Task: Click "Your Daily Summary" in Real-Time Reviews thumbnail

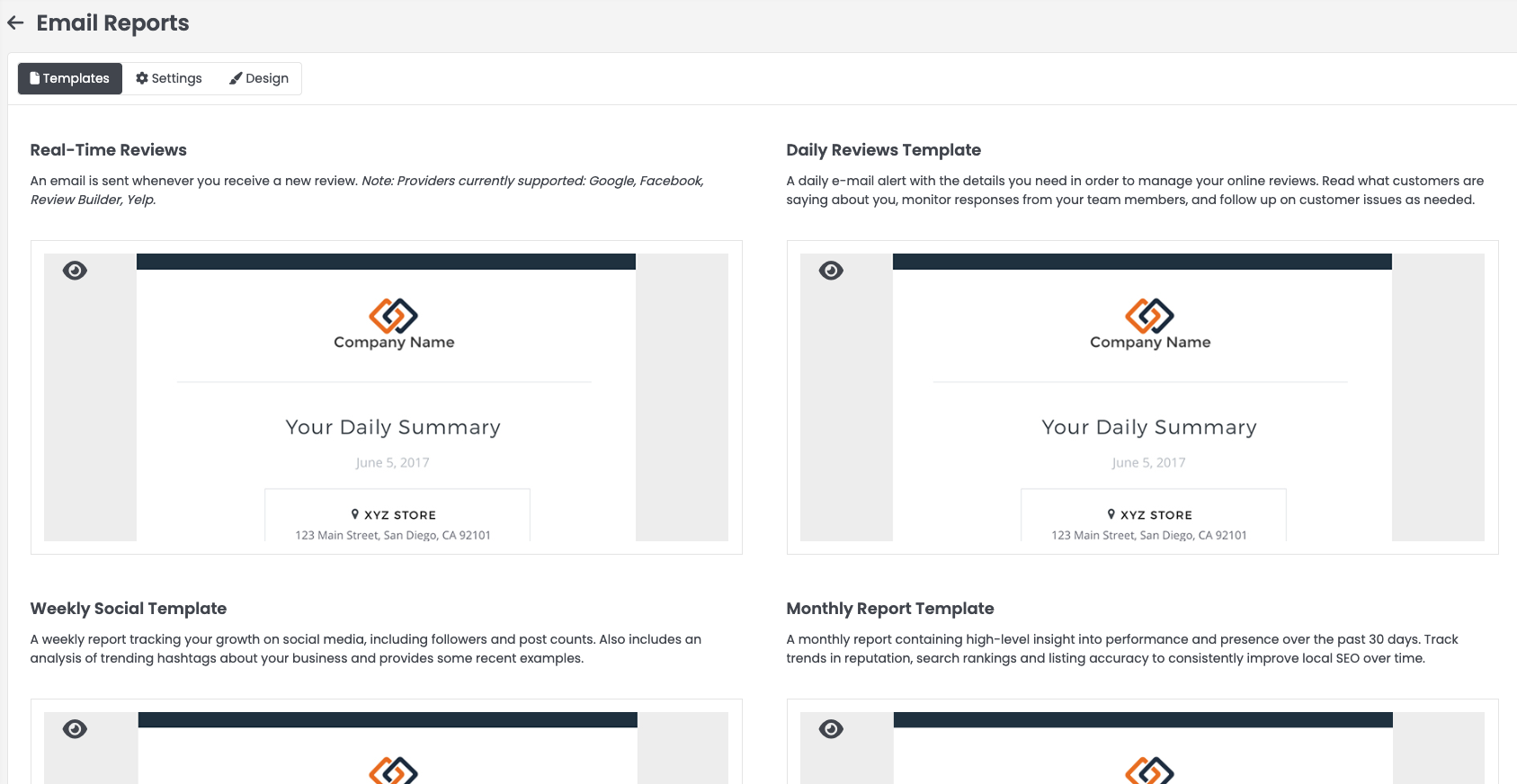Action: [393, 427]
